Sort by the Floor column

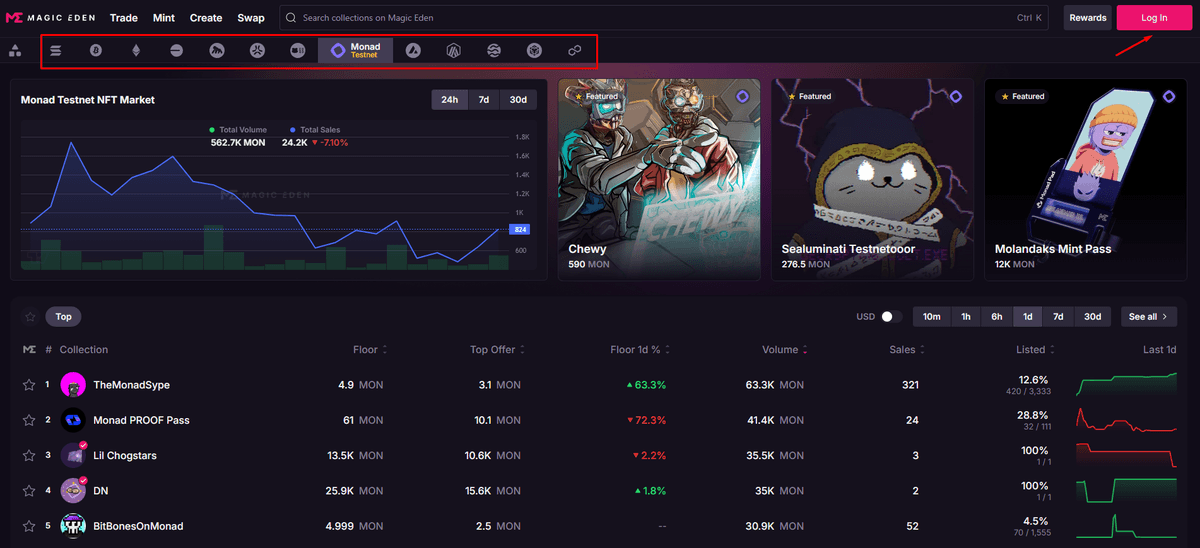tap(370, 350)
